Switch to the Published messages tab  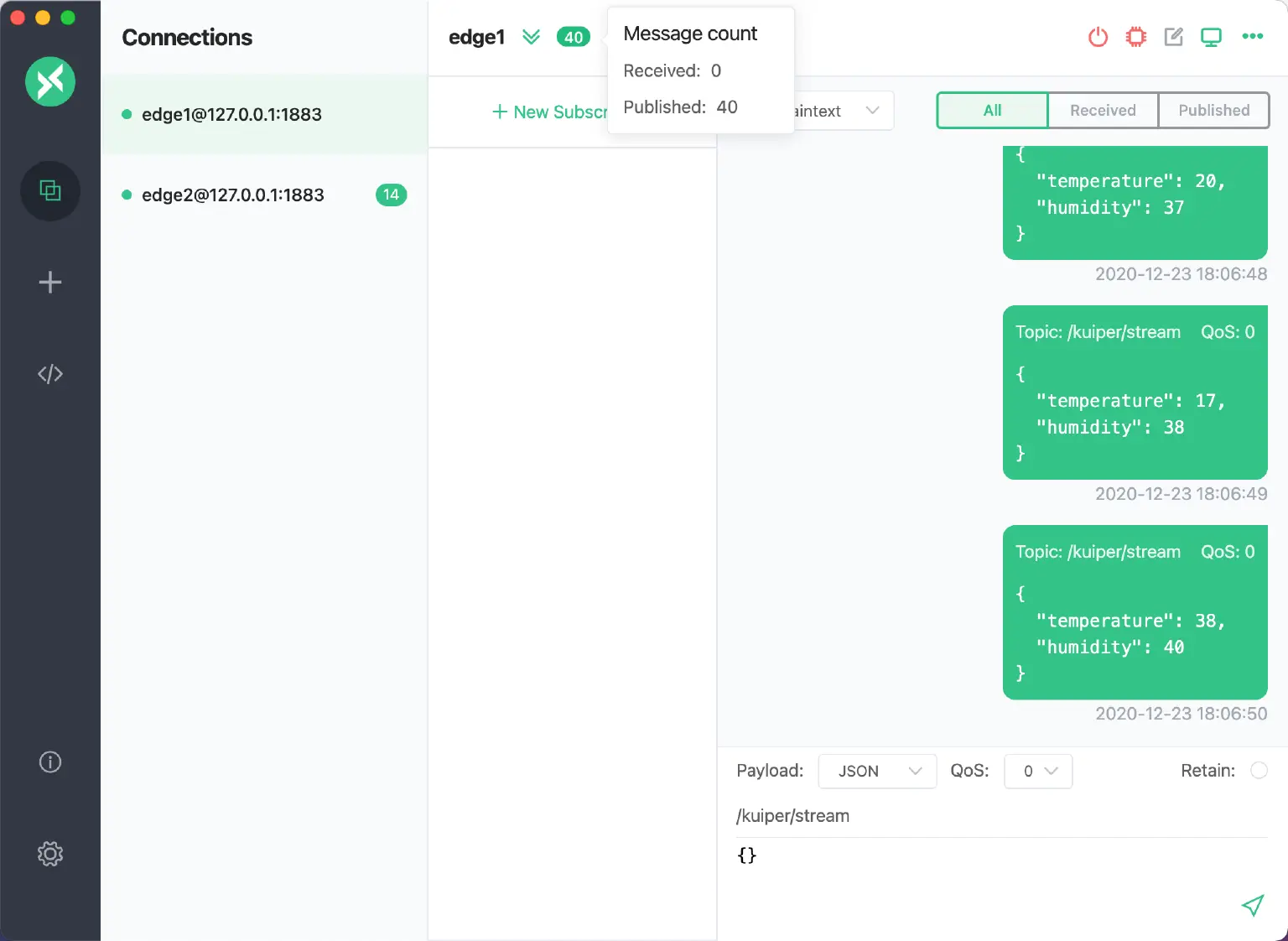tap(1213, 111)
